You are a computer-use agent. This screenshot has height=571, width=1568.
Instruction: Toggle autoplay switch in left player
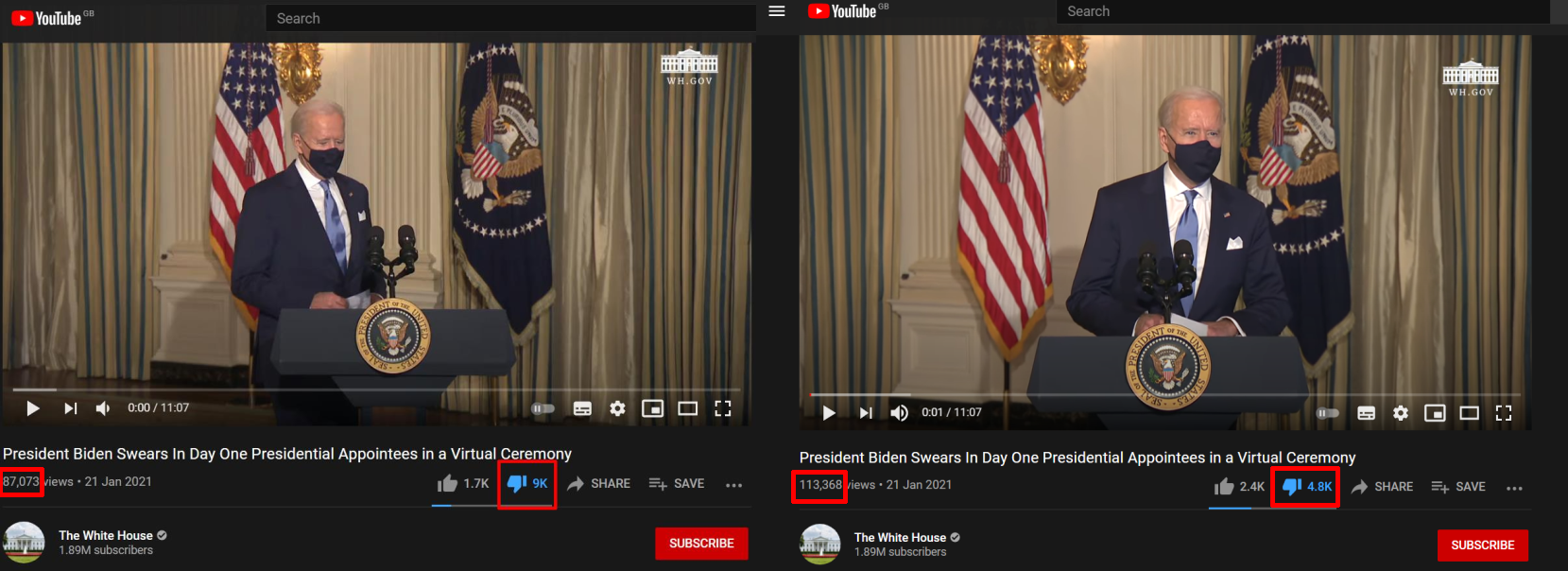pyautogui.click(x=543, y=408)
